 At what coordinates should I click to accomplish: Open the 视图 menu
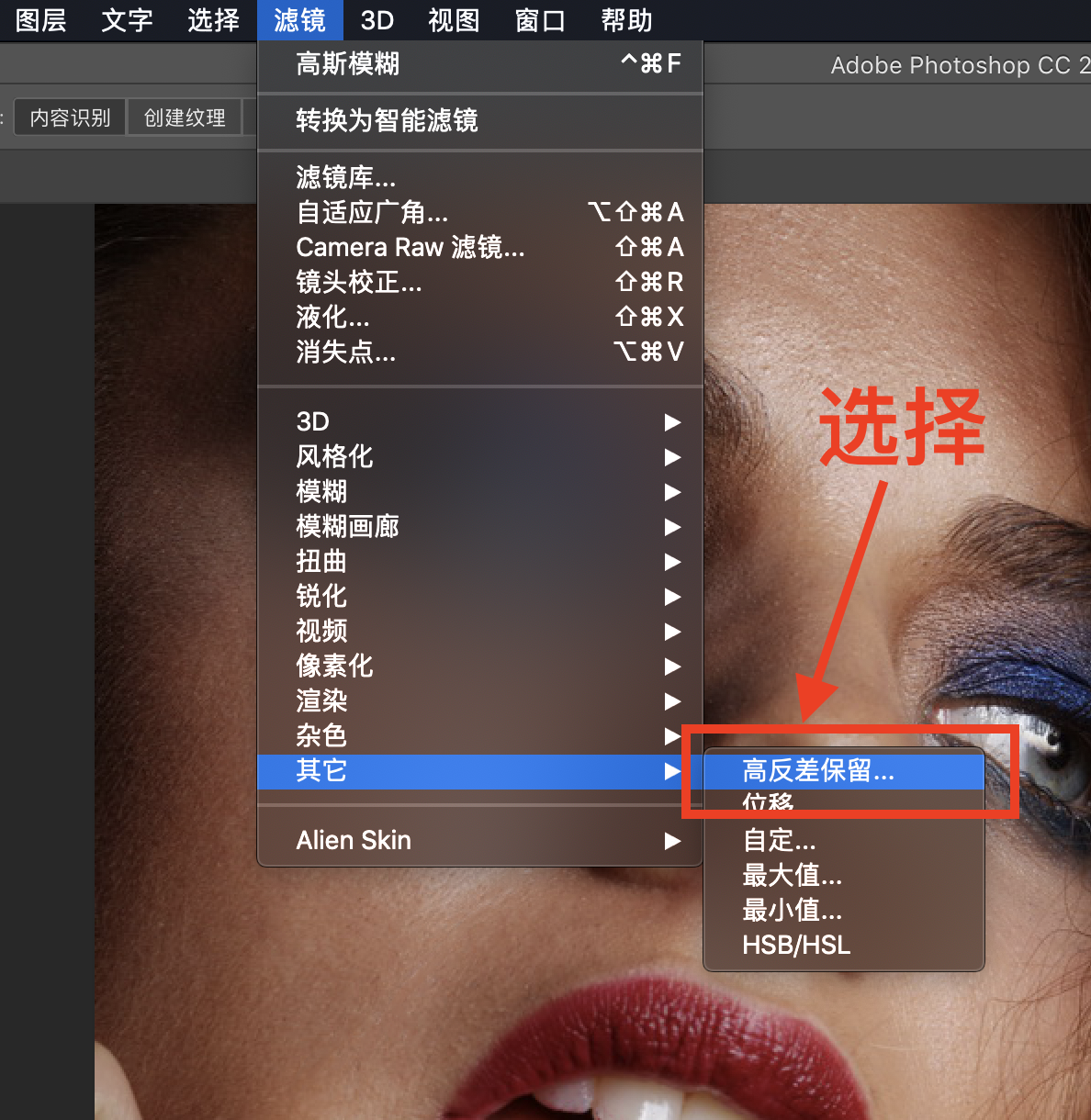coord(454,20)
